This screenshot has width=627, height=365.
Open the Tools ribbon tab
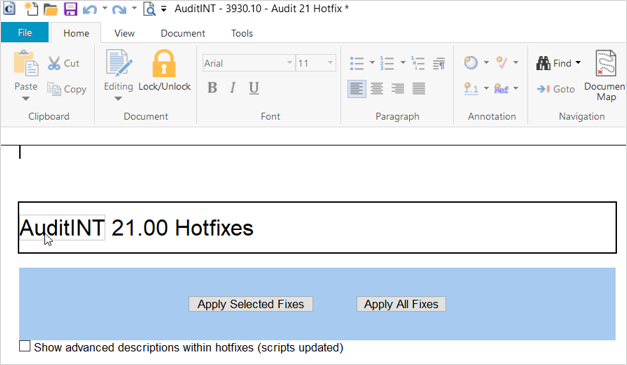tap(242, 33)
